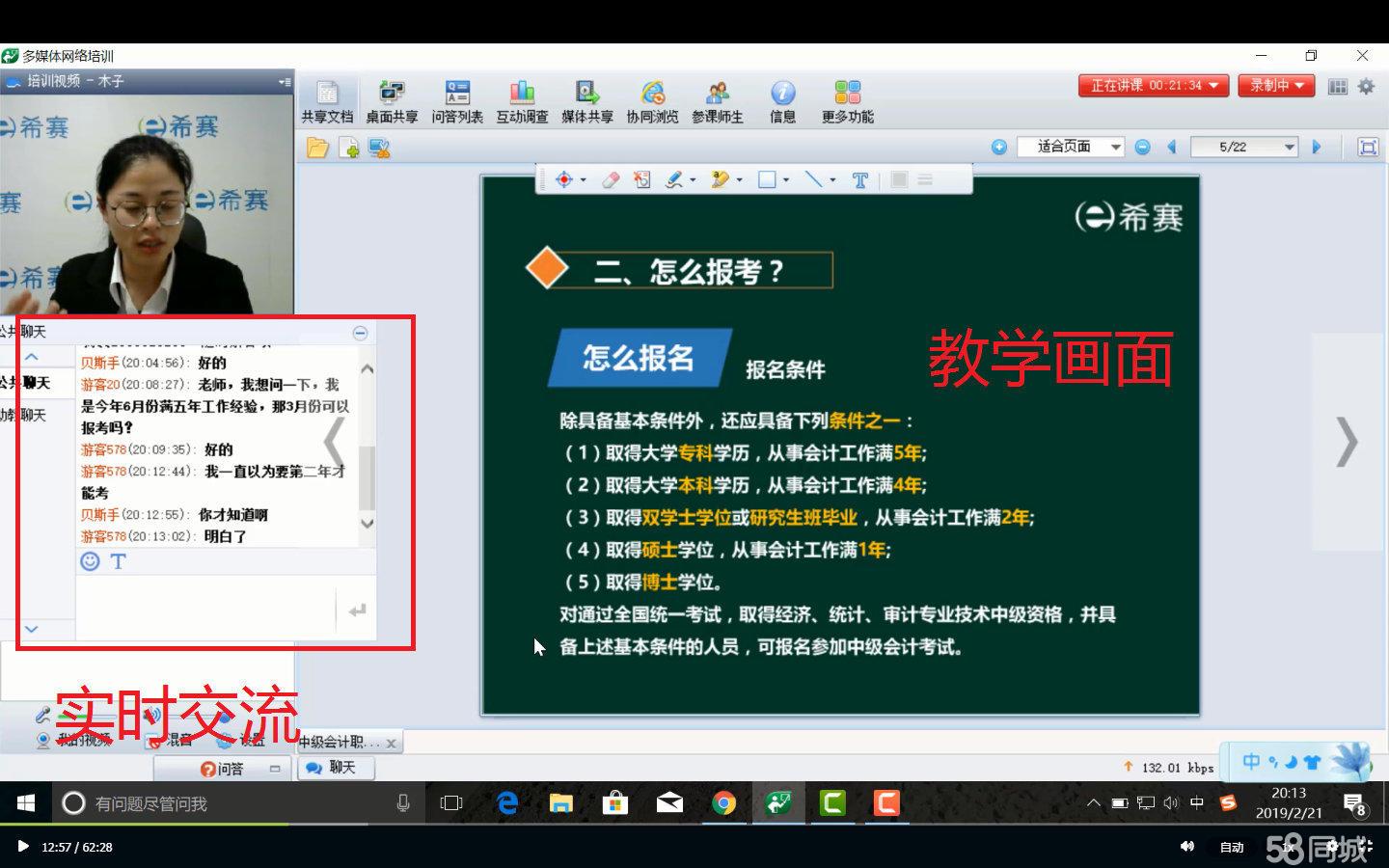1389x868 pixels.
Task: Select the eraser annotation tool
Action: pos(611,179)
